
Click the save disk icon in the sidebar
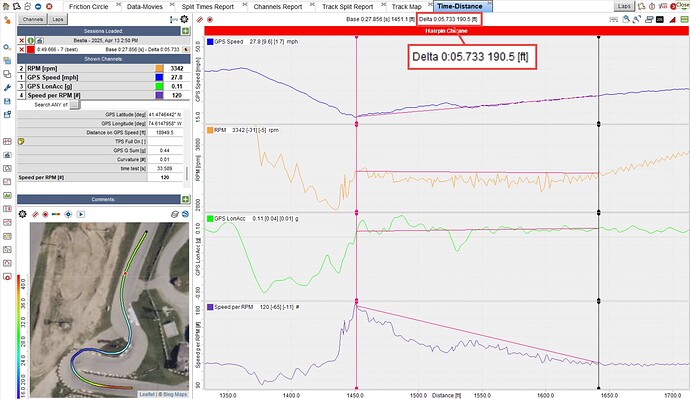pyautogui.click(x=7, y=101)
